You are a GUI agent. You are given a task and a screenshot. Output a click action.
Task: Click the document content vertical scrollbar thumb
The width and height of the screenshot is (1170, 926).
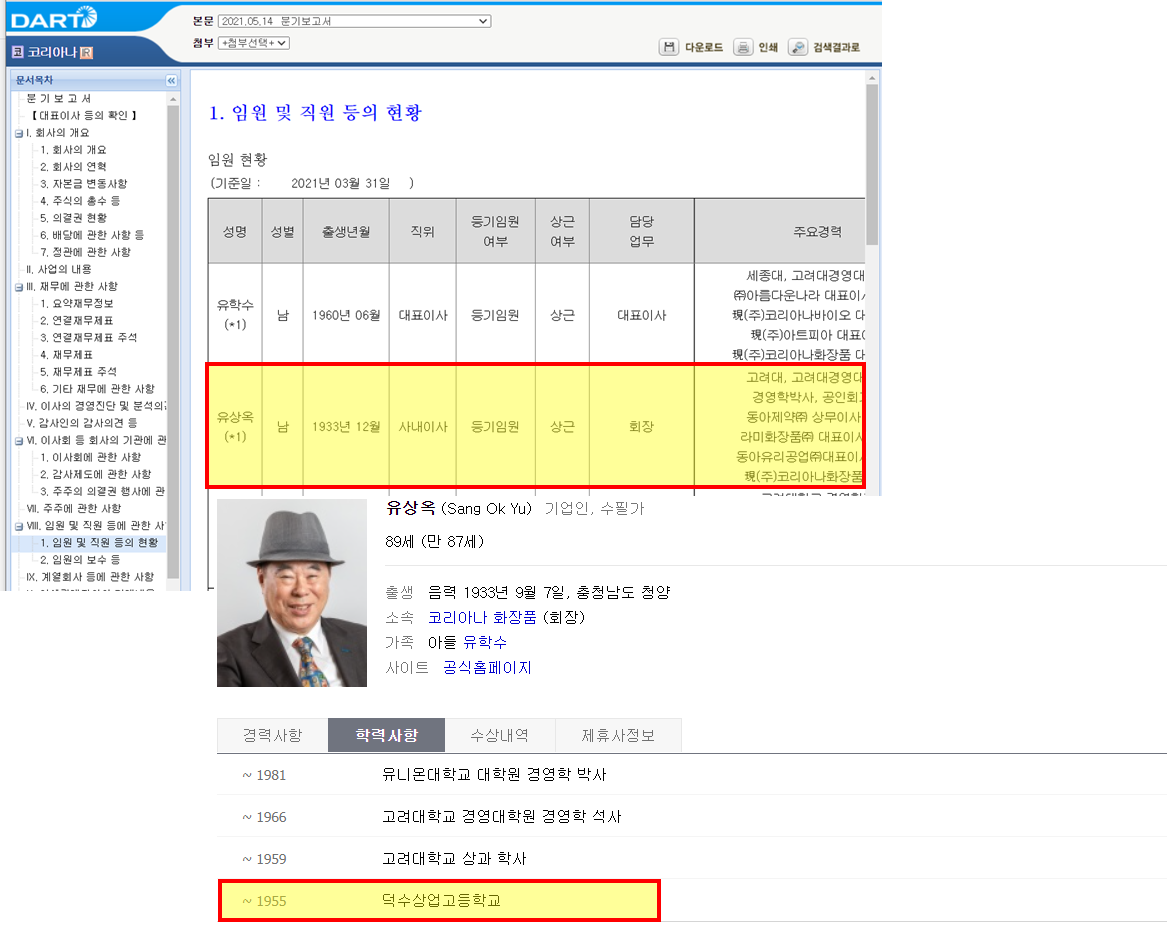click(872, 164)
